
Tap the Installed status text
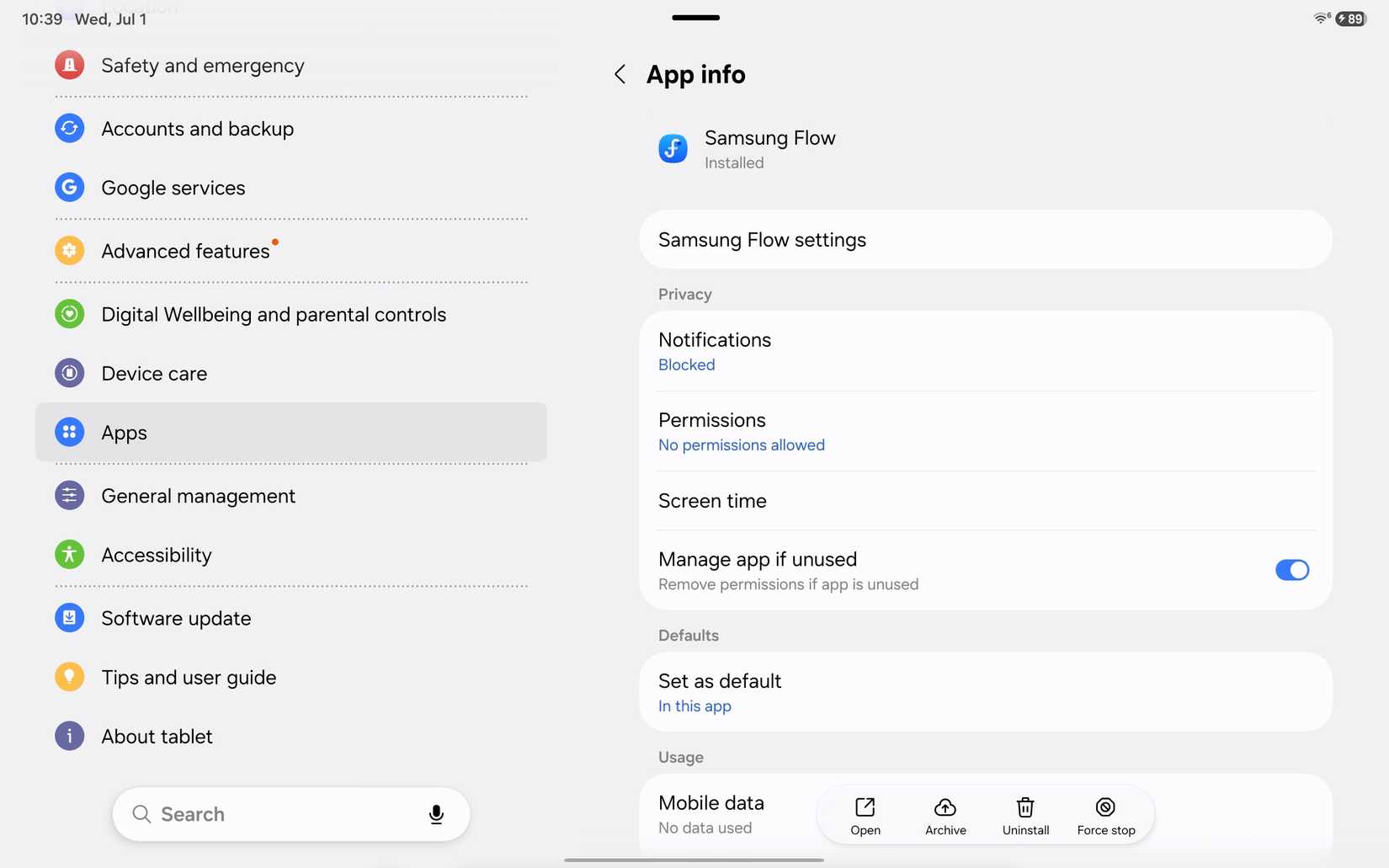(x=734, y=162)
